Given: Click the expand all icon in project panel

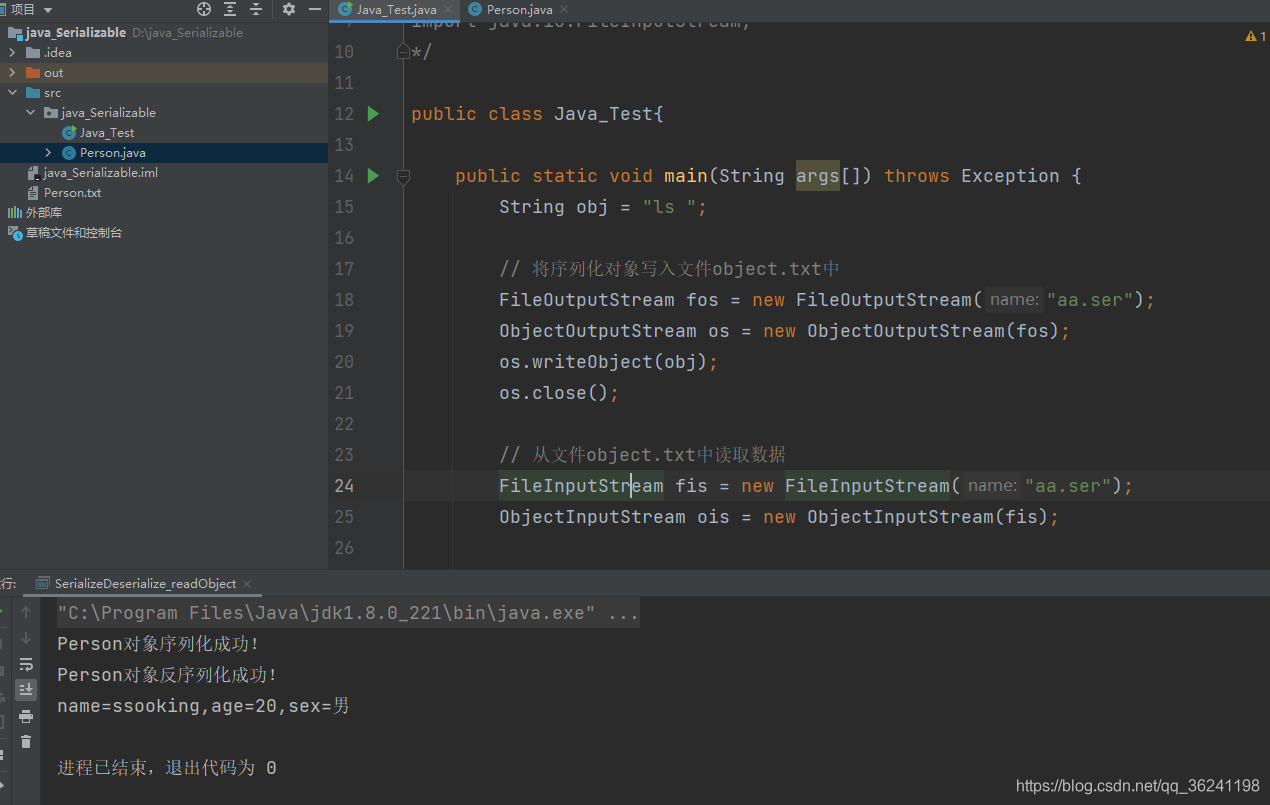Looking at the screenshot, I should coord(230,9).
